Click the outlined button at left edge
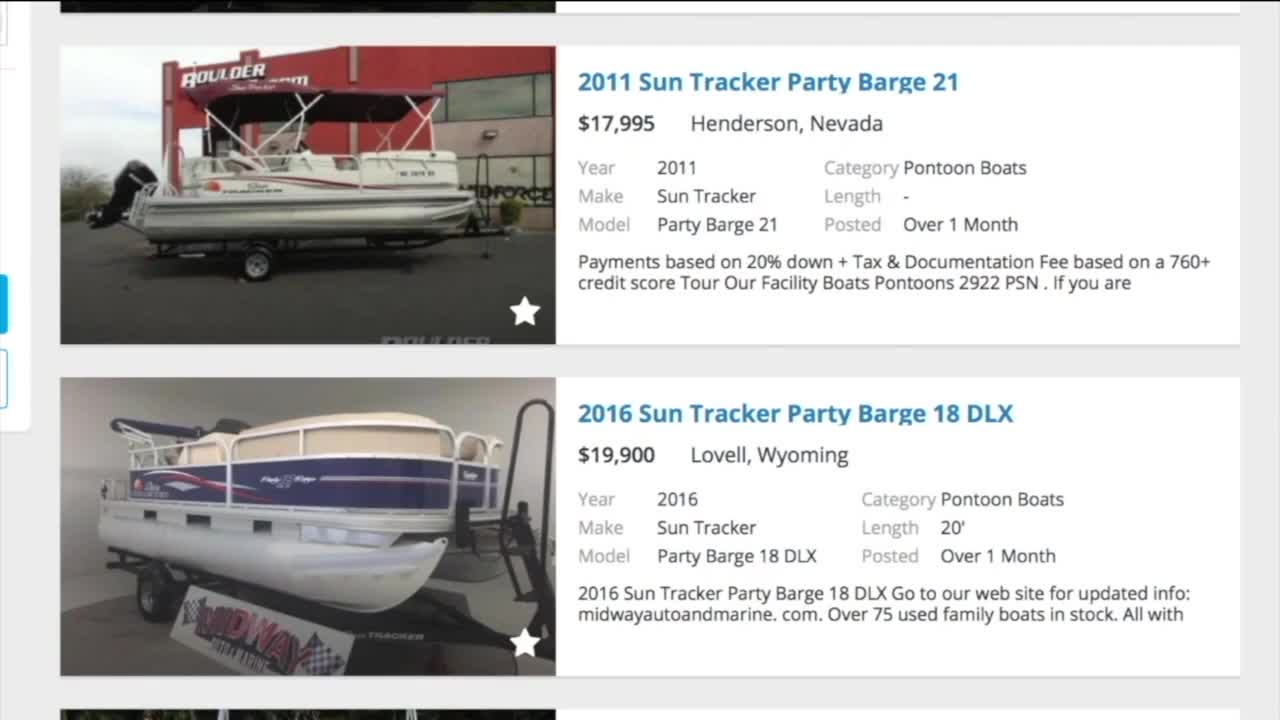This screenshot has height=720, width=1280. click(3, 379)
